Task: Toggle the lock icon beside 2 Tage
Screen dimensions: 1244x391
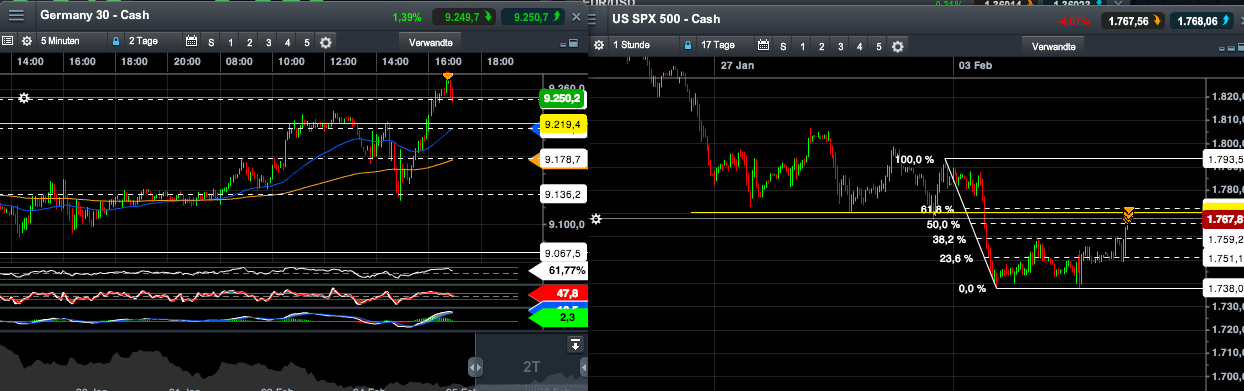Action: pyautogui.click(x=115, y=42)
